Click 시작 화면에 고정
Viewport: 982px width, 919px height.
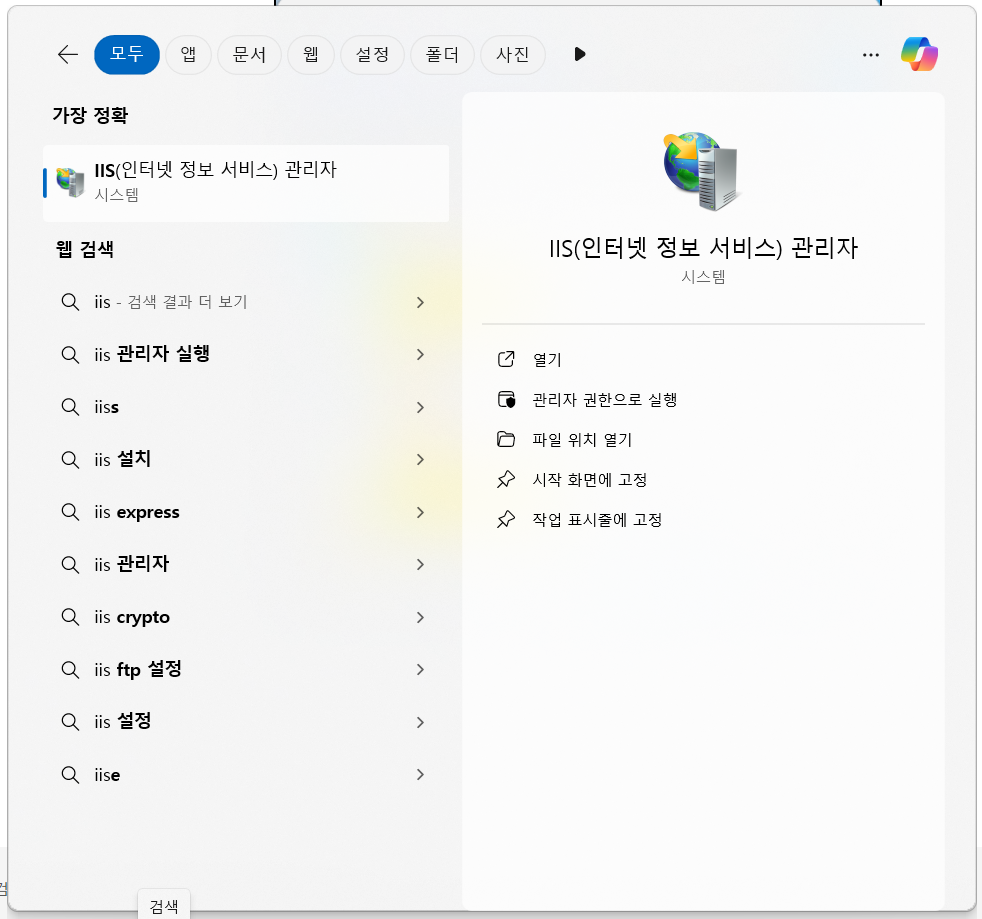tap(703, 479)
